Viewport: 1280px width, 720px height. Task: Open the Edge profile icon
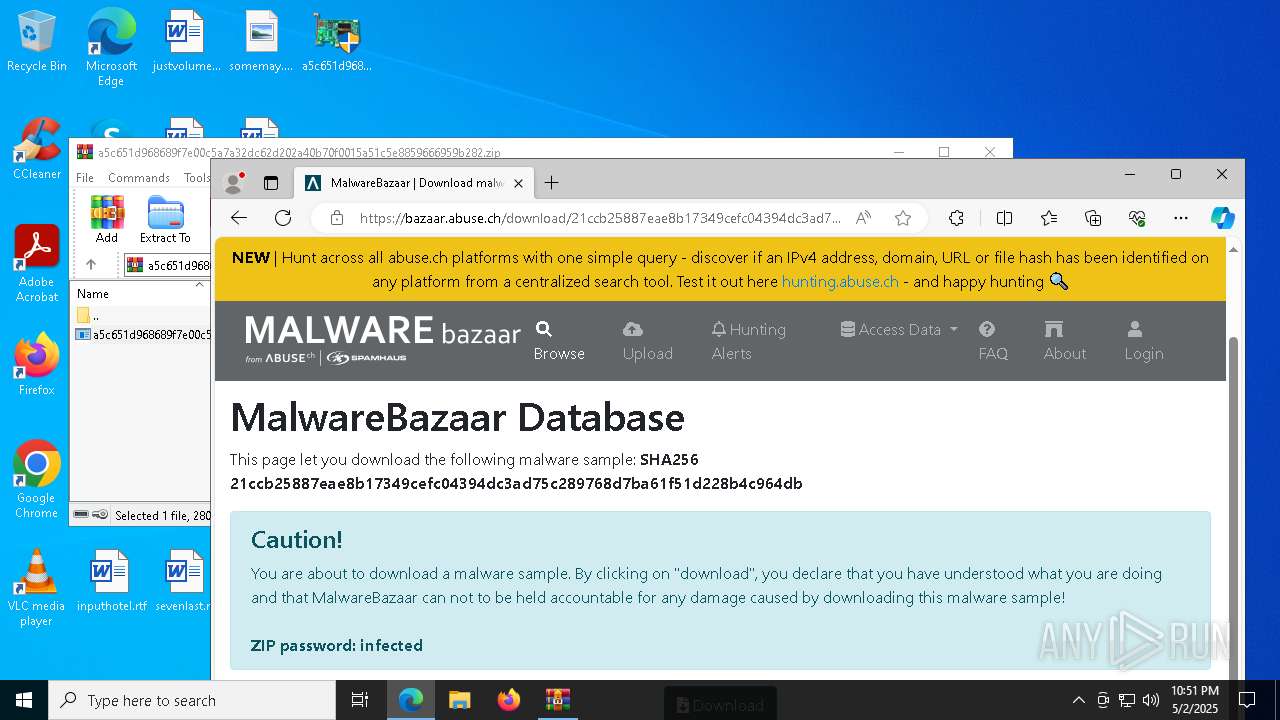(x=234, y=183)
